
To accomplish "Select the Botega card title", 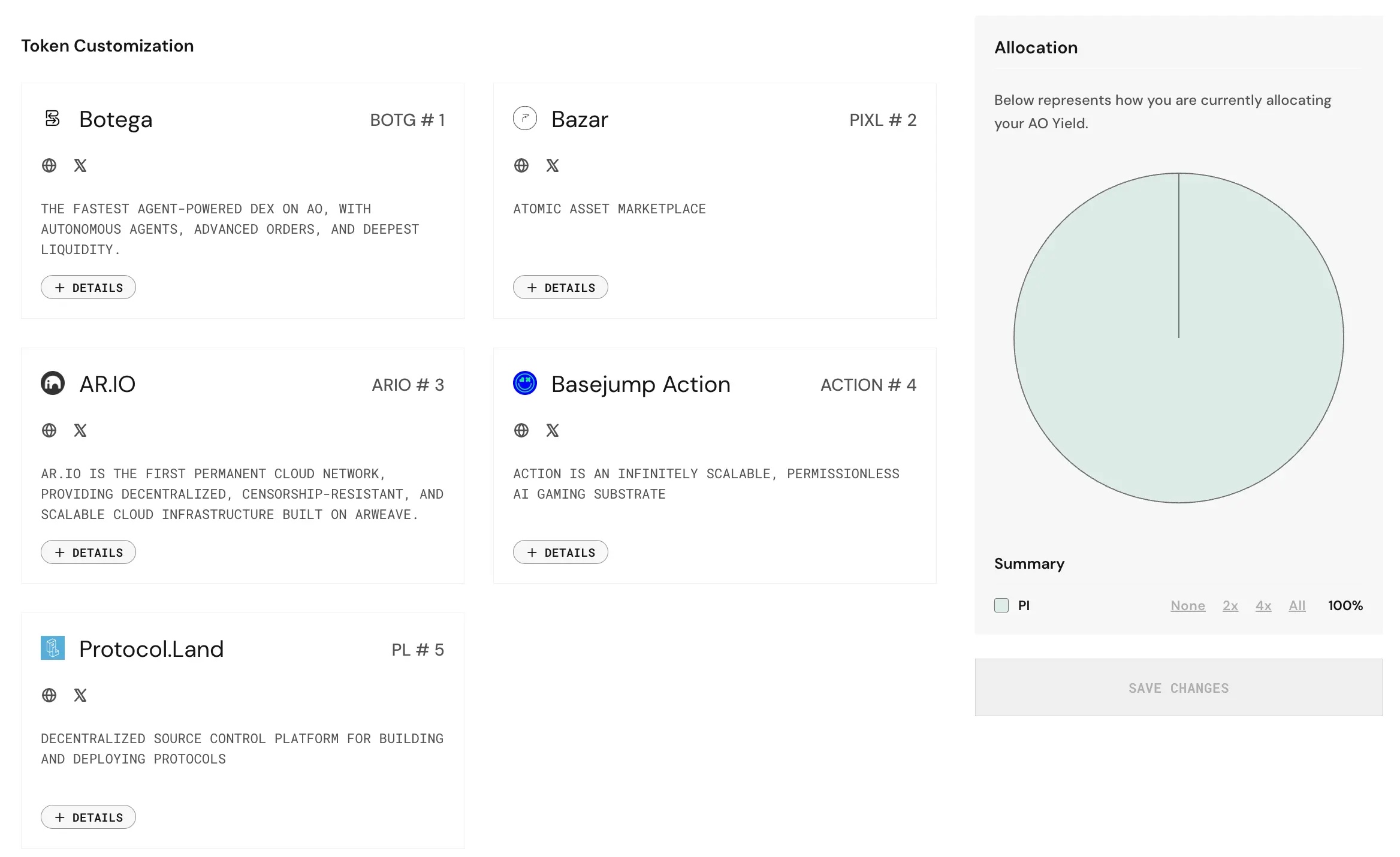I will point(116,119).
